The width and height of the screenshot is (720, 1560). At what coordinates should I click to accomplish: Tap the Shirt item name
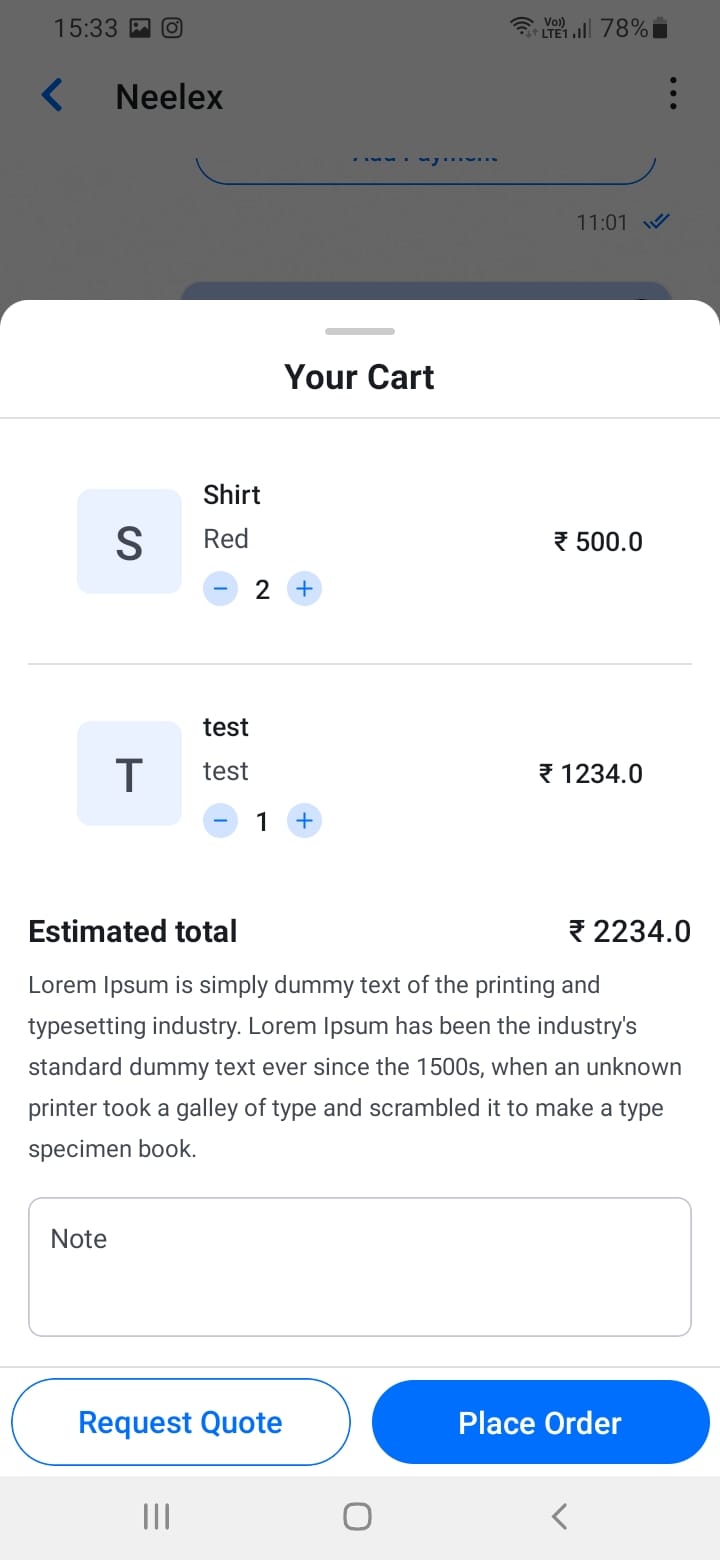pyautogui.click(x=232, y=495)
